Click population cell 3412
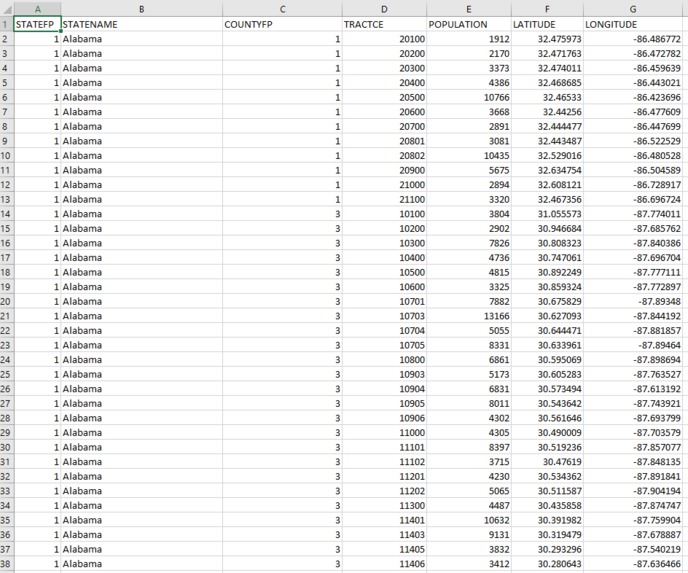688x573 pixels. (469, 564)
